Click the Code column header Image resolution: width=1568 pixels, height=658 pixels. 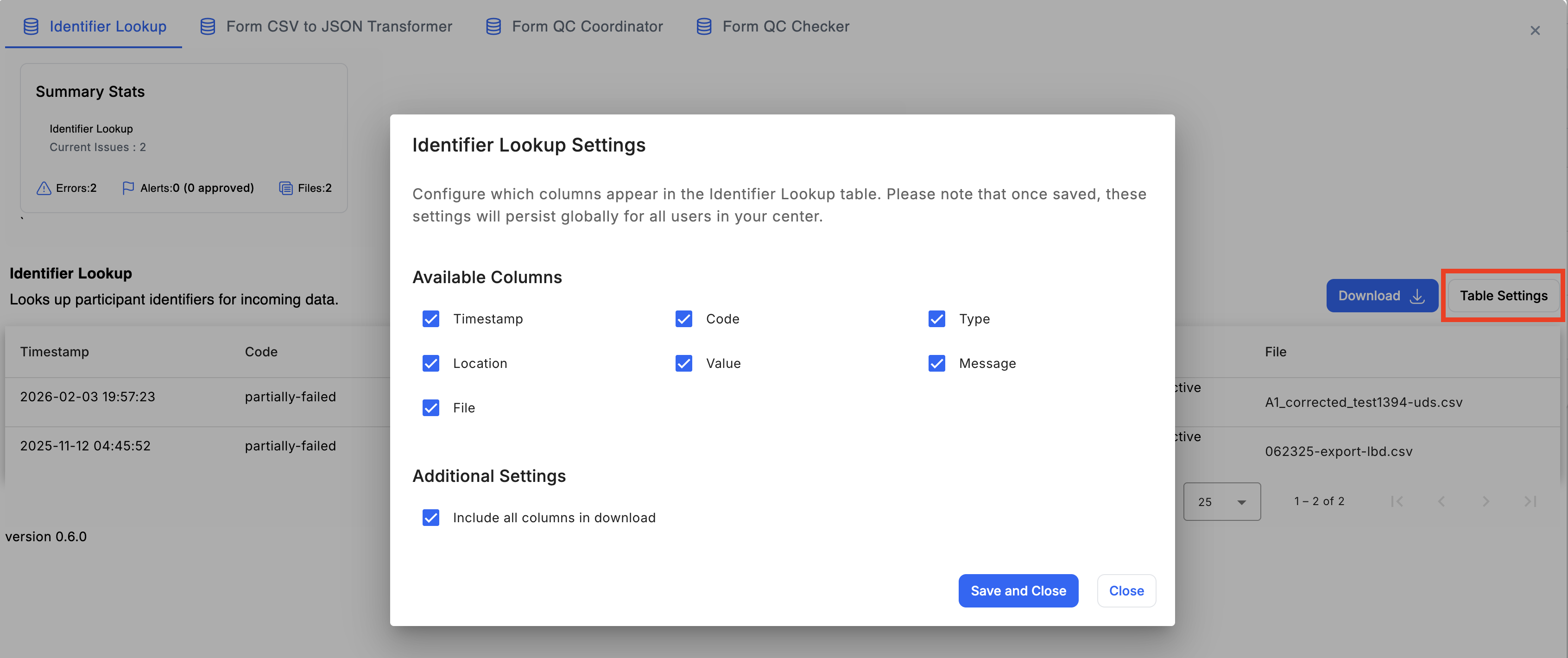coord(261,352)
